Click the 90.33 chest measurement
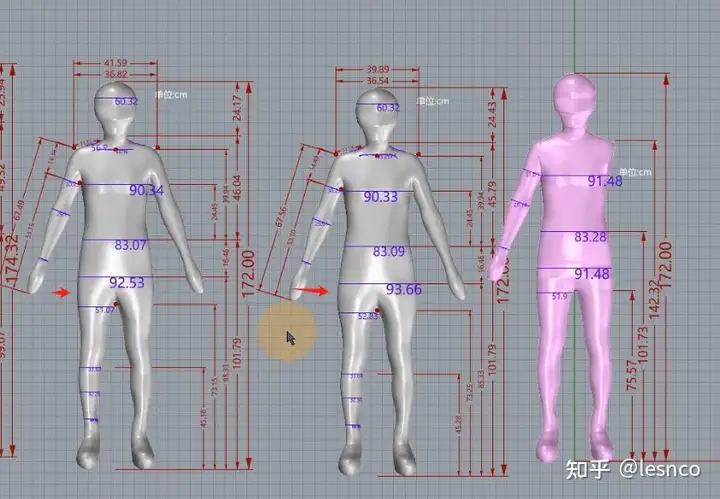Screen dimensions: 720x499 click(x=381, y=197)
